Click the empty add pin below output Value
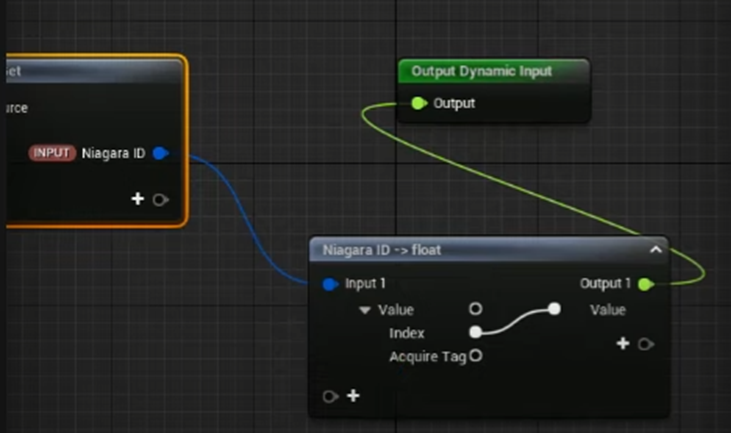731x433 pixels. [646, 344]
